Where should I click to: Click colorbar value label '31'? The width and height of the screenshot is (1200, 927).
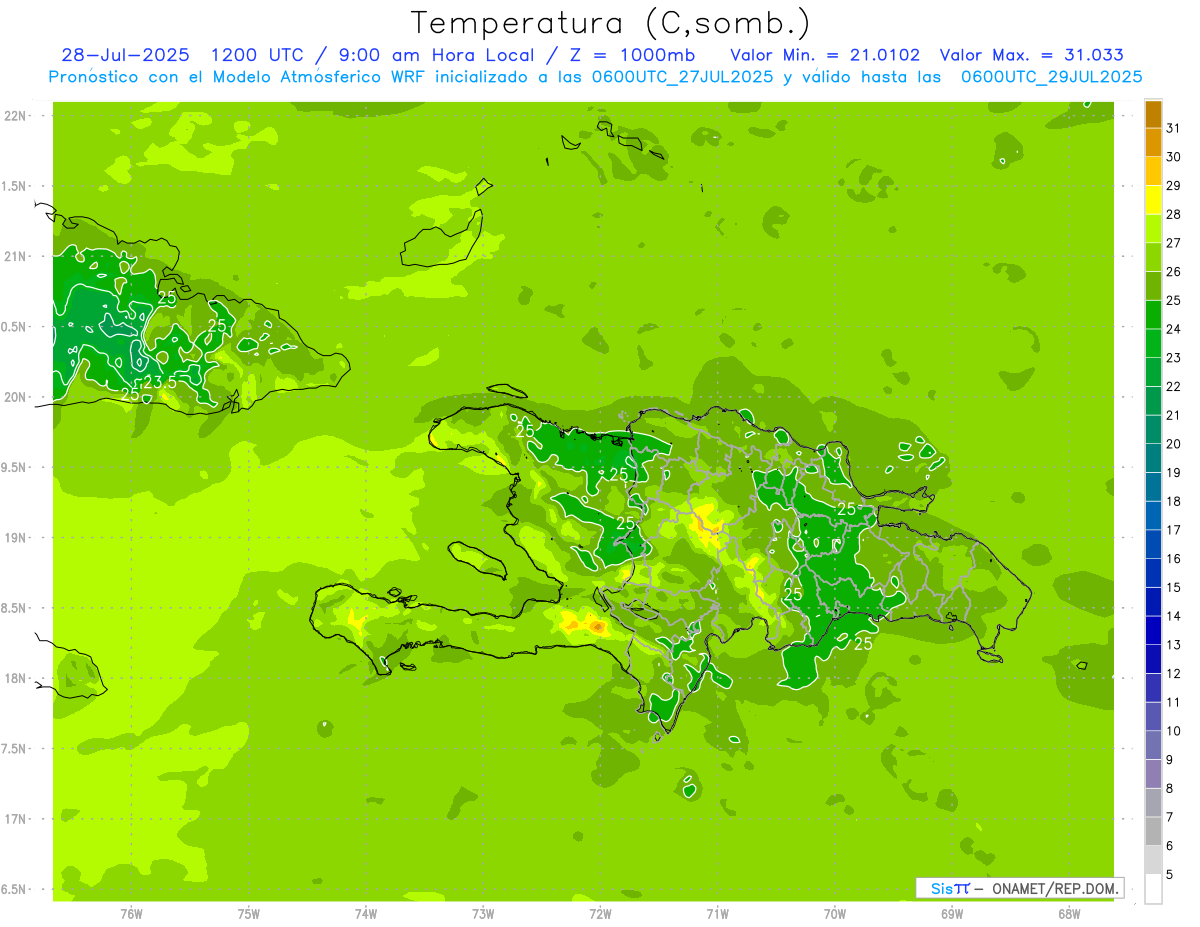pos(1174,128)
